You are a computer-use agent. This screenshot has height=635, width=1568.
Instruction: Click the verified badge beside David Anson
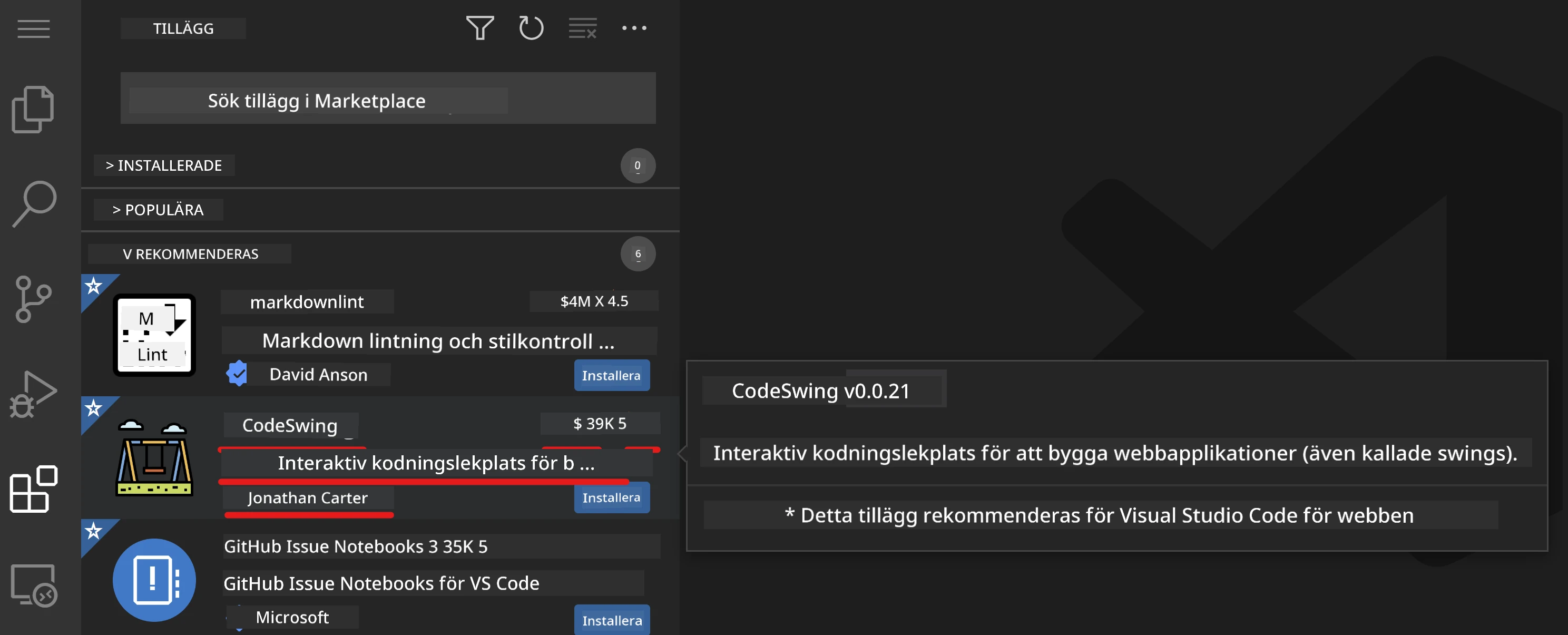[x=237, y=373]
